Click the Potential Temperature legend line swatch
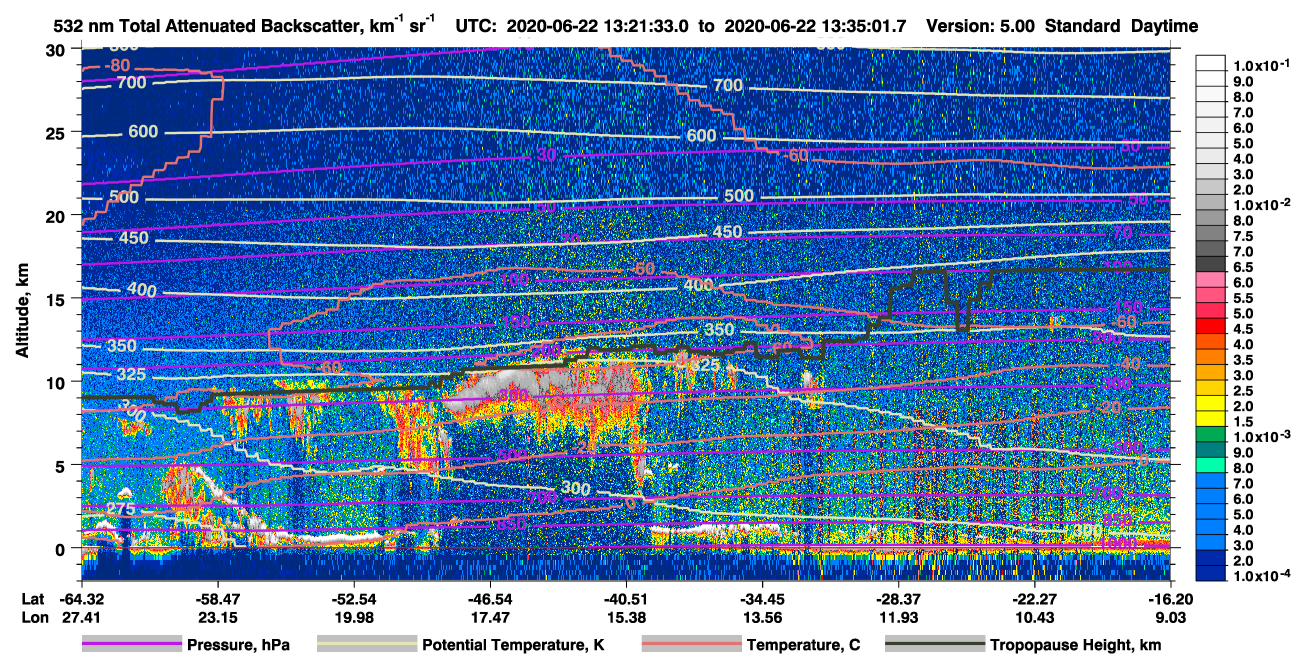Screen dimensions: 1300x667 [x=367, y=645]
